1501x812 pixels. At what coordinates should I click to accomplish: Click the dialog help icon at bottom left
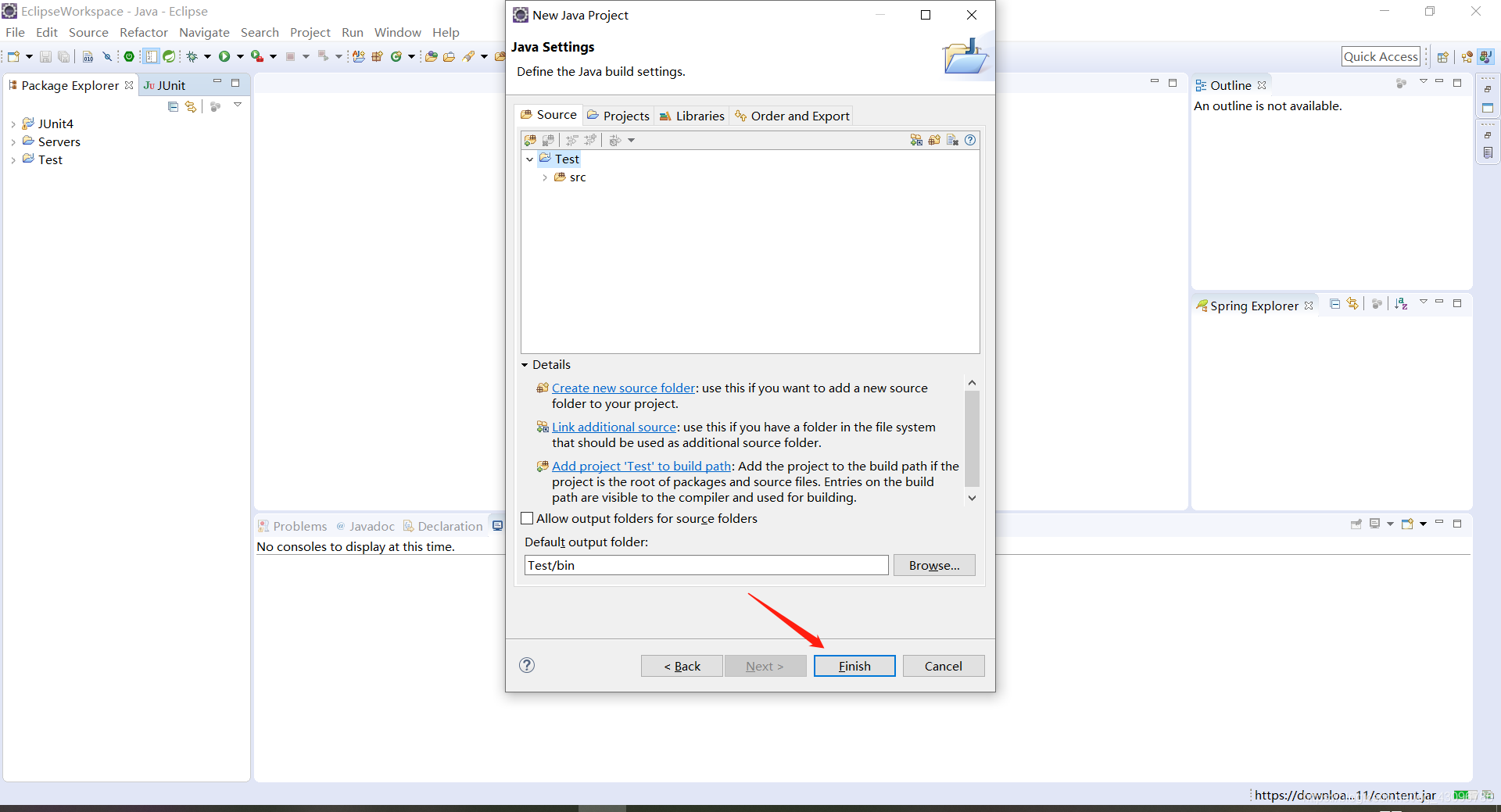527,665
